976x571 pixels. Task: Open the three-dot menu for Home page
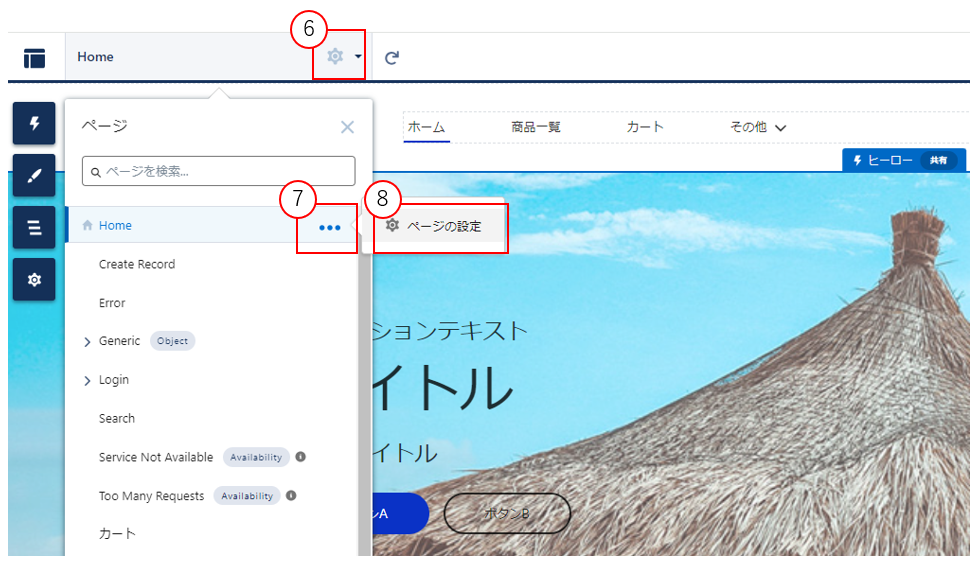click(x=329, y=228)
